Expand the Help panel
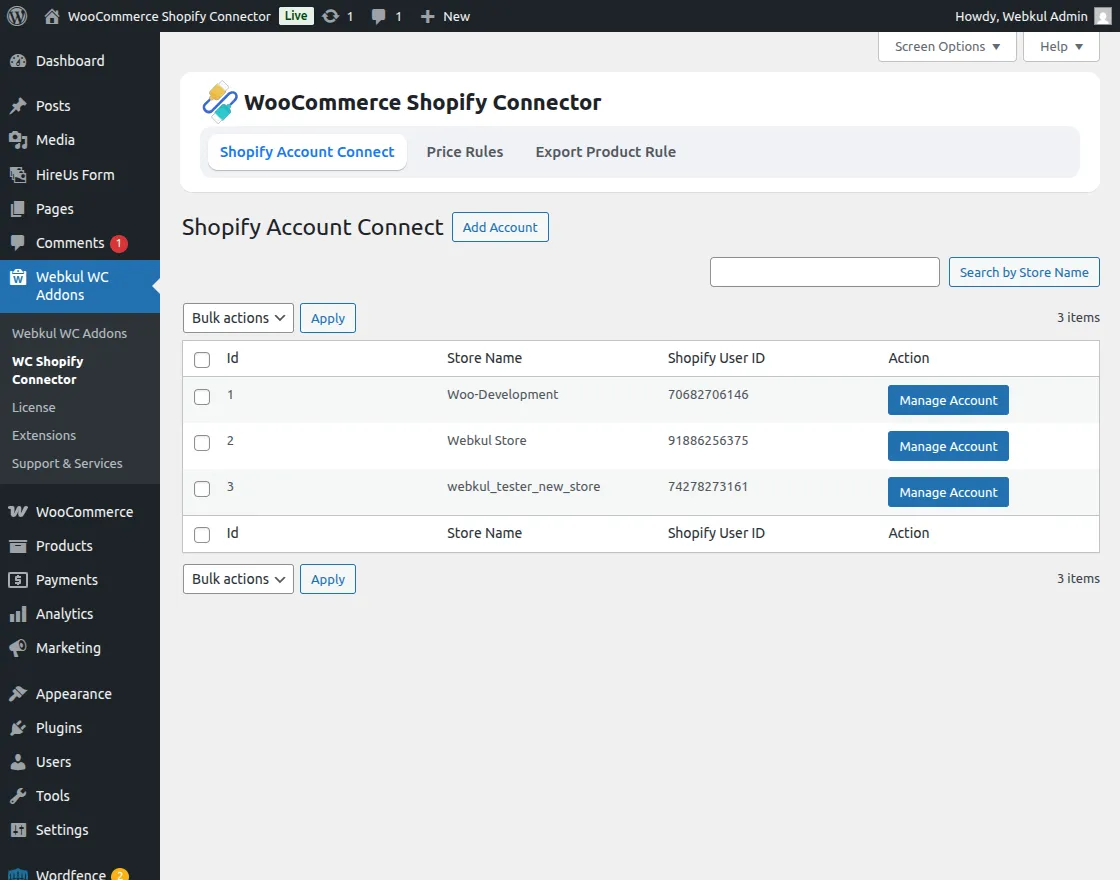Screen dimensions: 1120x880 1060,46
